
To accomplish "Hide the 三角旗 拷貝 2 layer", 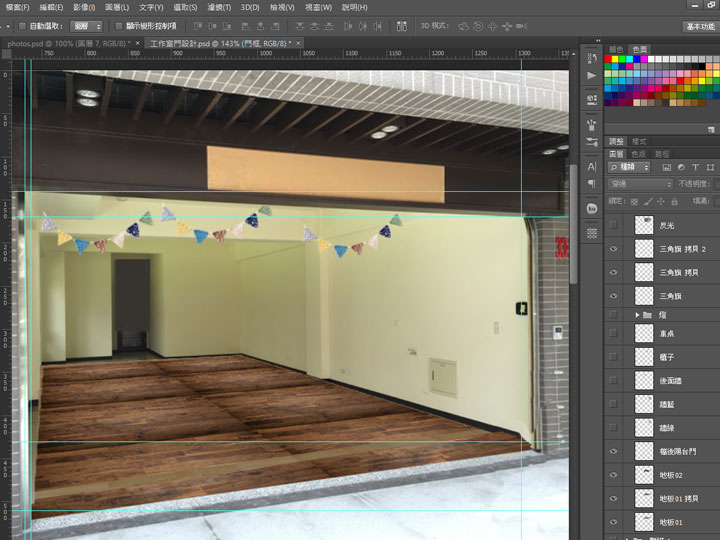I will [x=614, y=249].
